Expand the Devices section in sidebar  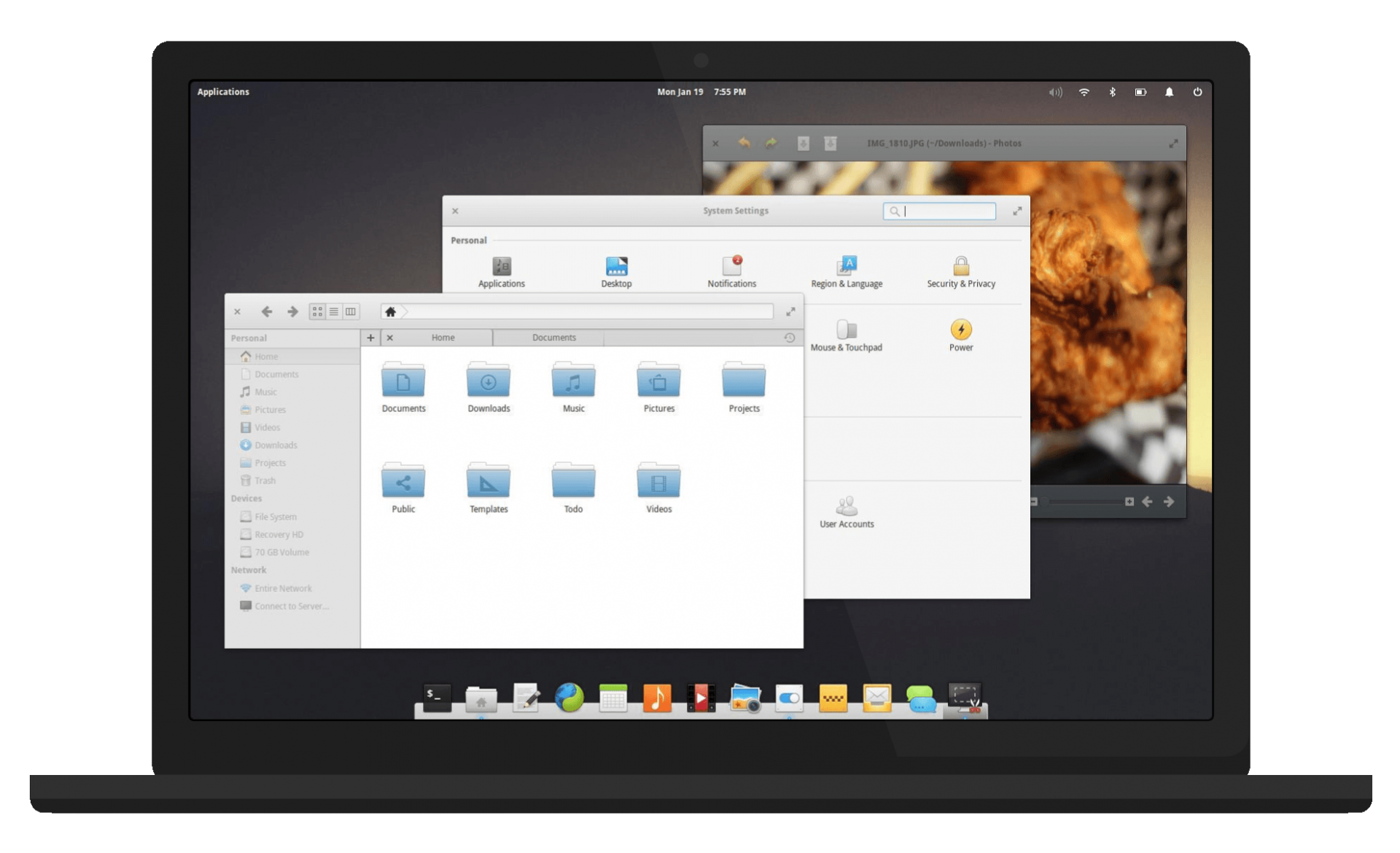click(x=248, y=499)
